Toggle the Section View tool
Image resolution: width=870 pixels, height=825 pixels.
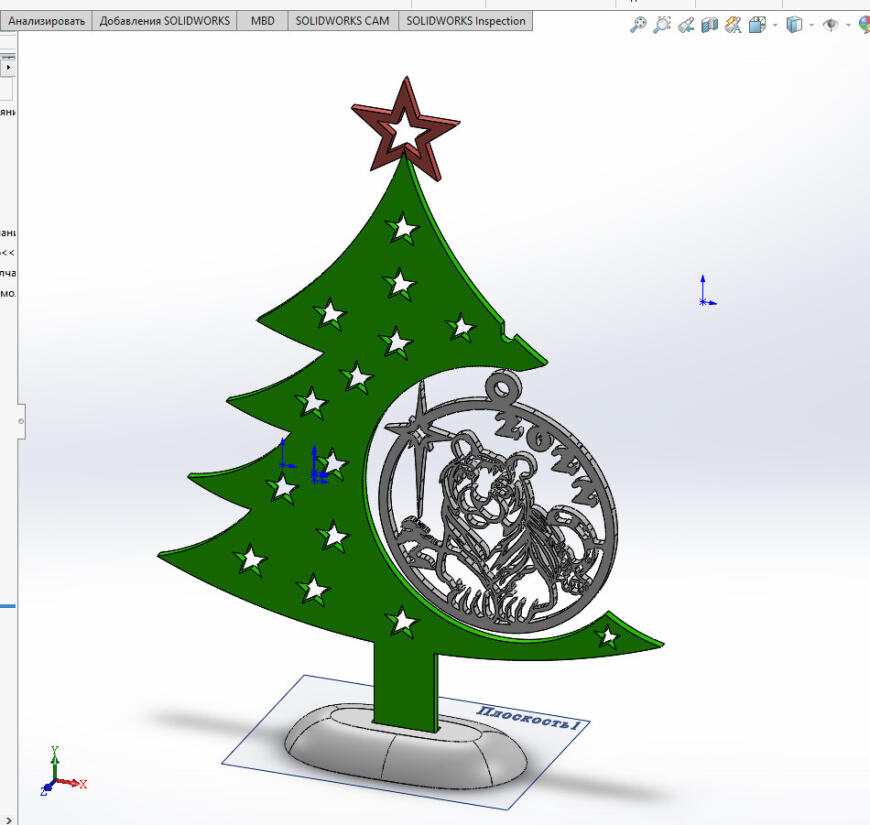click(x=710, y=25)
